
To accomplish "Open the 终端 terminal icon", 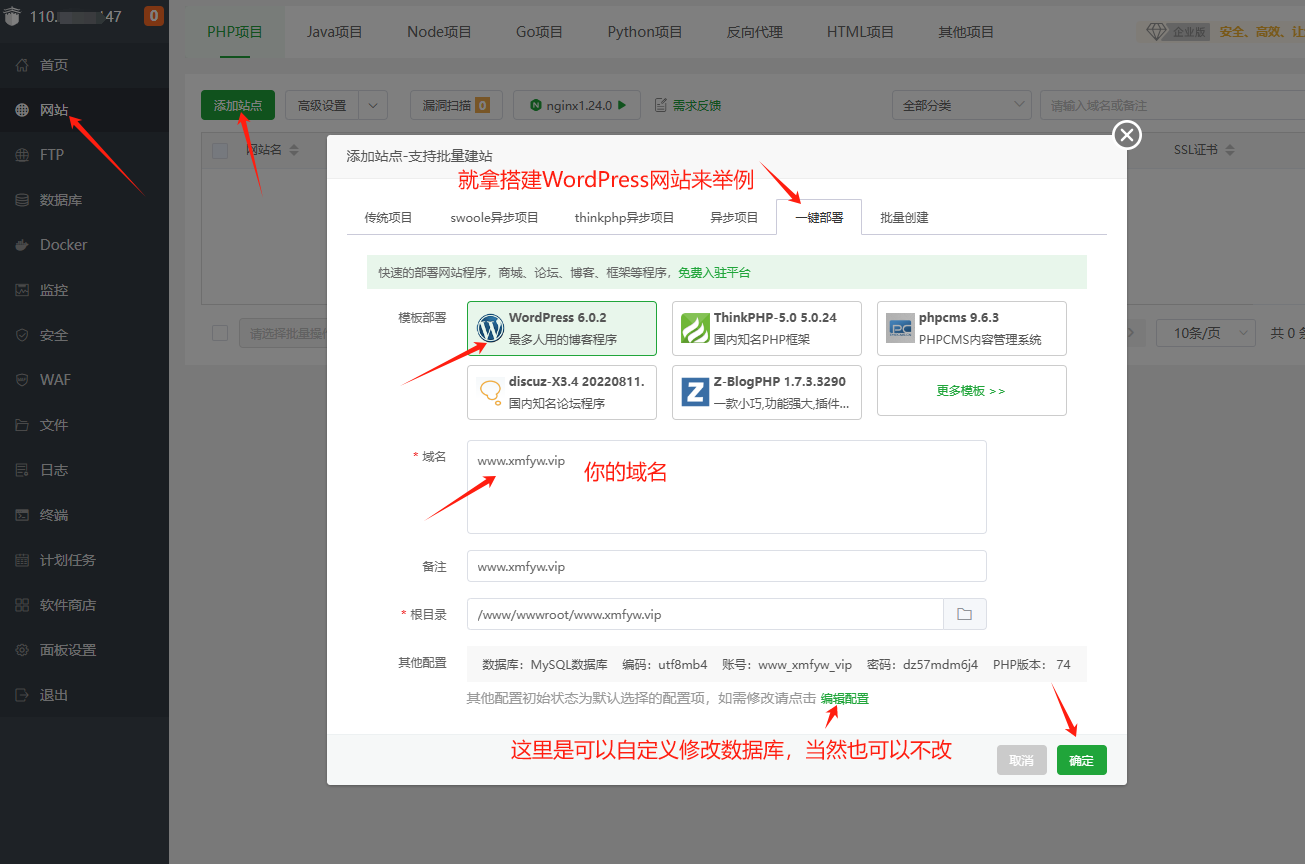I will [x=22, y=515].
